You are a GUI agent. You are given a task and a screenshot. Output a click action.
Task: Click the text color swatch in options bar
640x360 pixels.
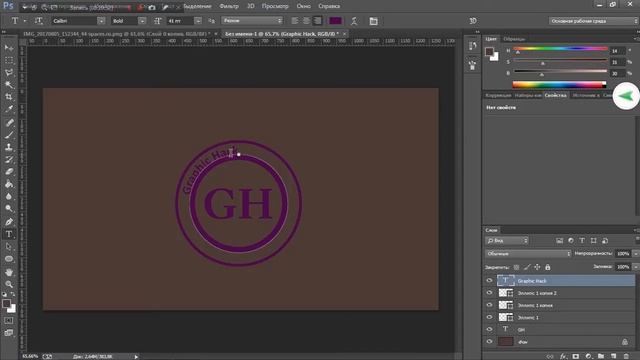pyautogui.click(x=336, y=21)
